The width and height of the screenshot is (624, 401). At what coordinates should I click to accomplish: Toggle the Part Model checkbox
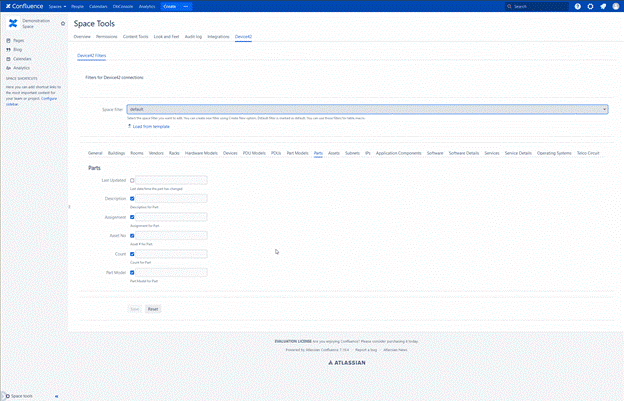point(132,272)
